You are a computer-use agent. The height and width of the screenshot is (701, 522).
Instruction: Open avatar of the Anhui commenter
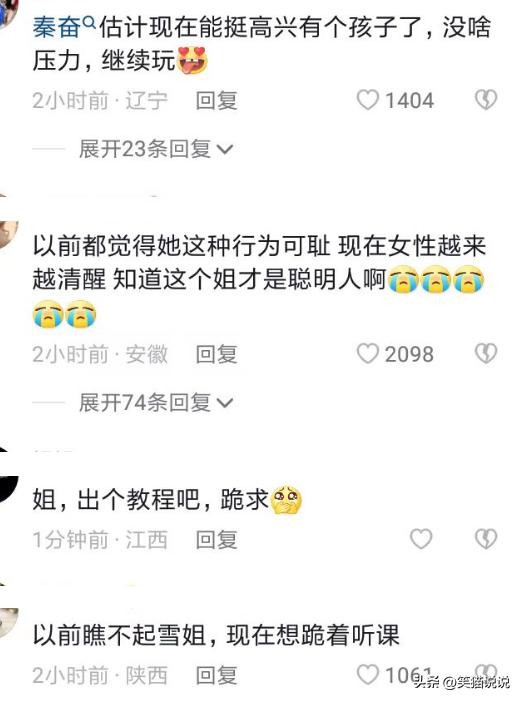click(8, 235)
